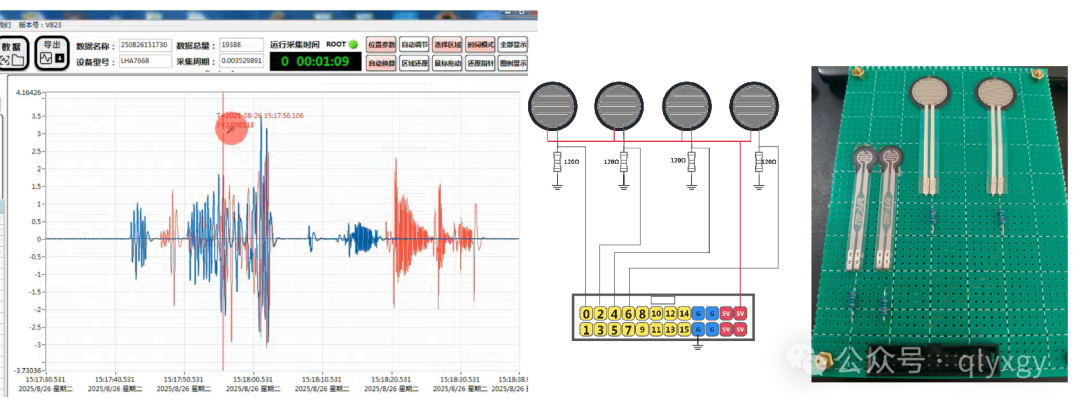Screen dimensions: 1080x404
Task: Click the red circular cursor marker on chart
Action: click(x=231, y=129)
